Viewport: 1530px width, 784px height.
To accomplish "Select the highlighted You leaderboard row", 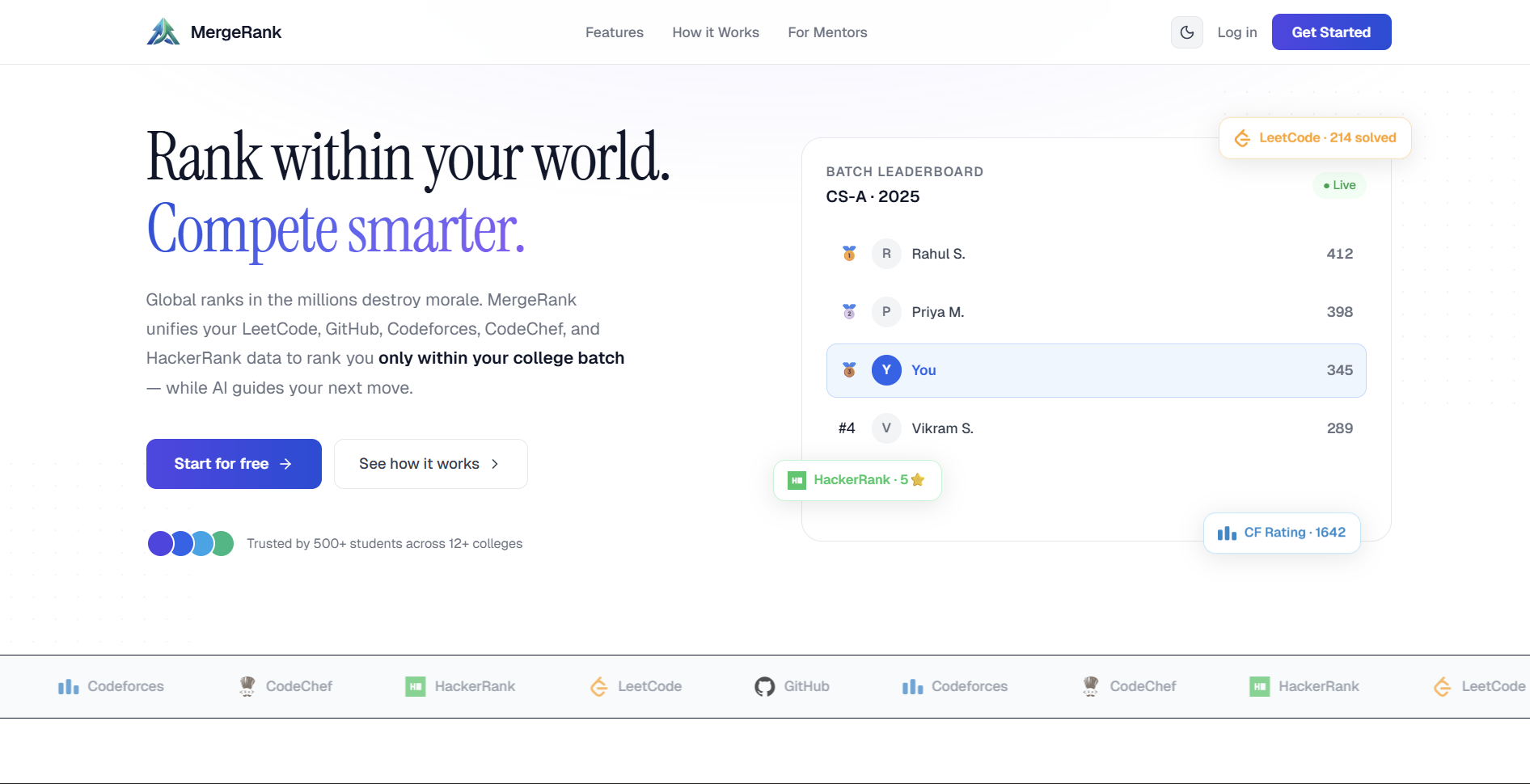I will [x=1095, y=370].
